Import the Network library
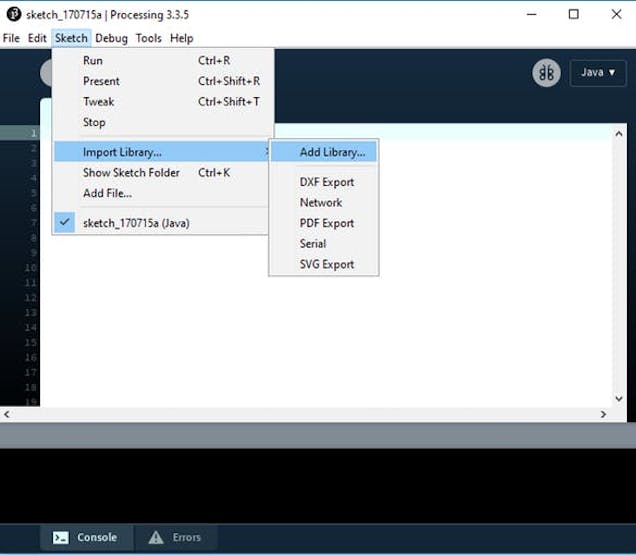The image size is (636, 555). point(324,202)
